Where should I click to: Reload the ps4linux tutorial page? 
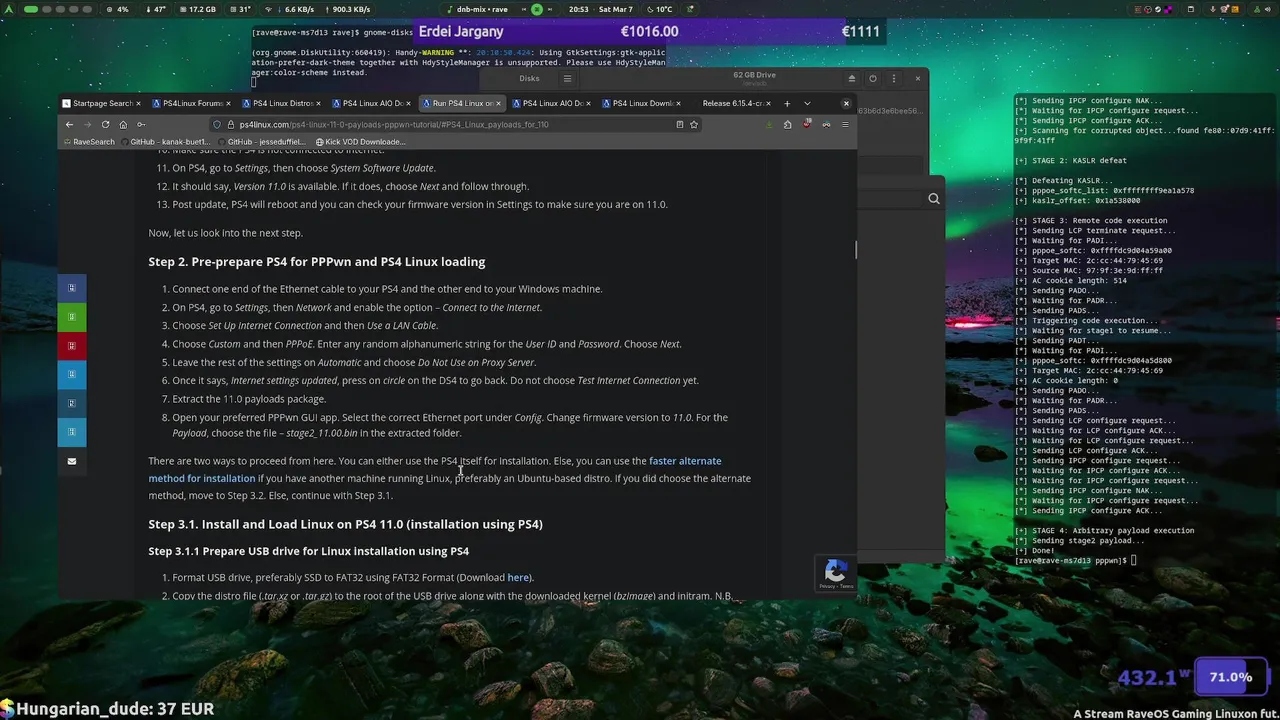tap(105, 124)
